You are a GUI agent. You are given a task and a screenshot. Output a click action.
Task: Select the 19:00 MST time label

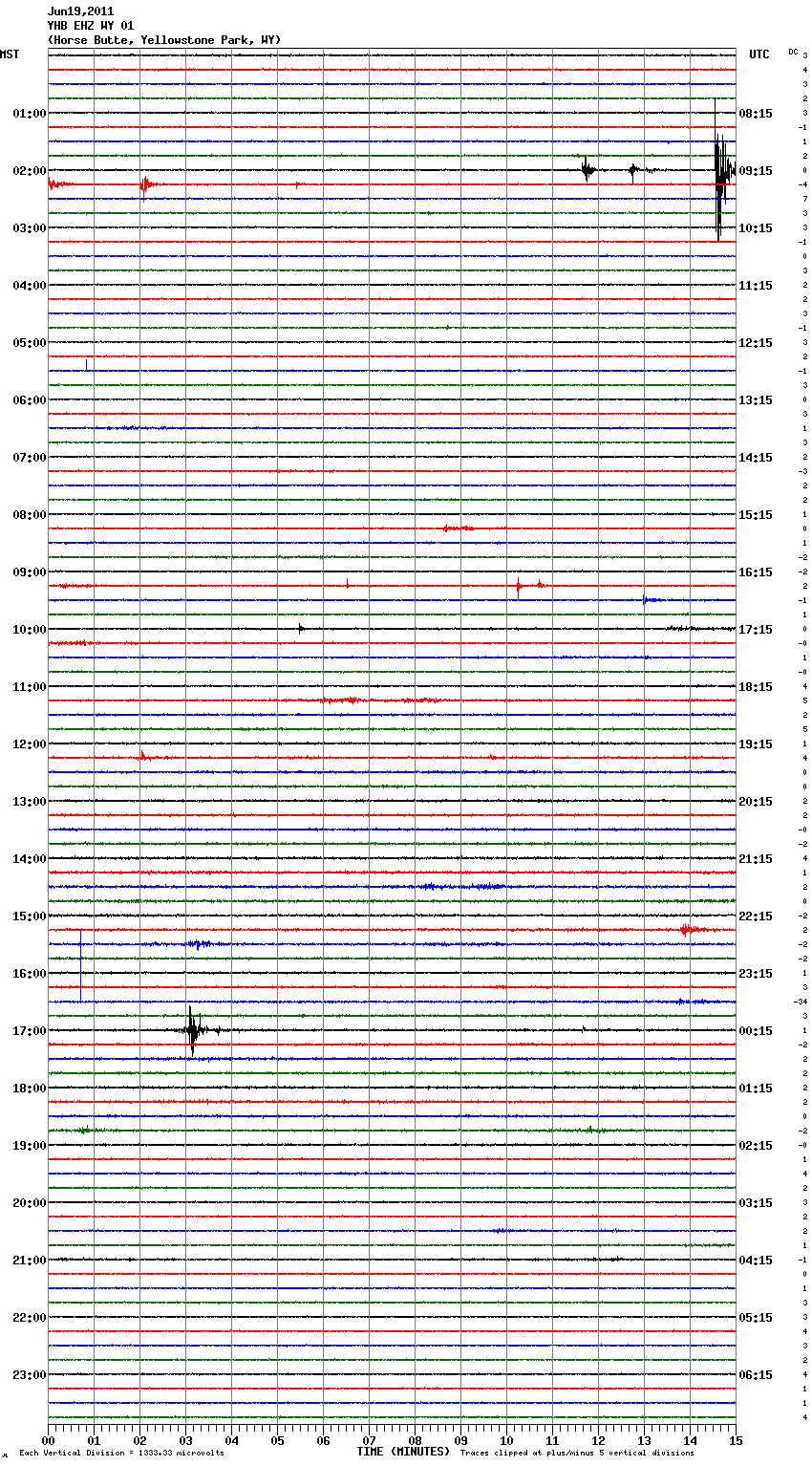point(29,1146)
